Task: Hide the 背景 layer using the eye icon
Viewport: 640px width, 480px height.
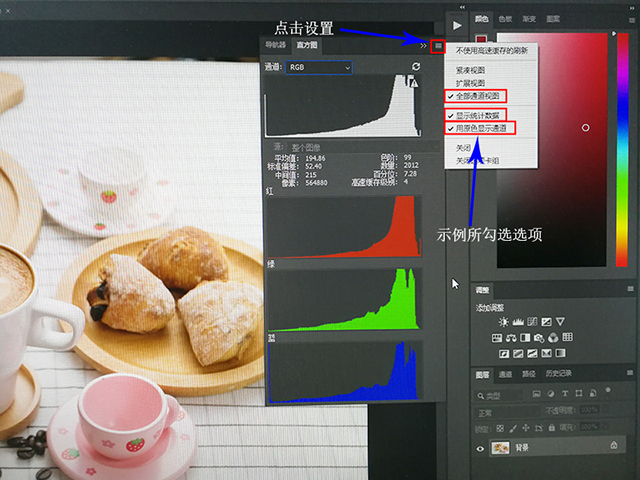Action: click(x=480, y=448)
